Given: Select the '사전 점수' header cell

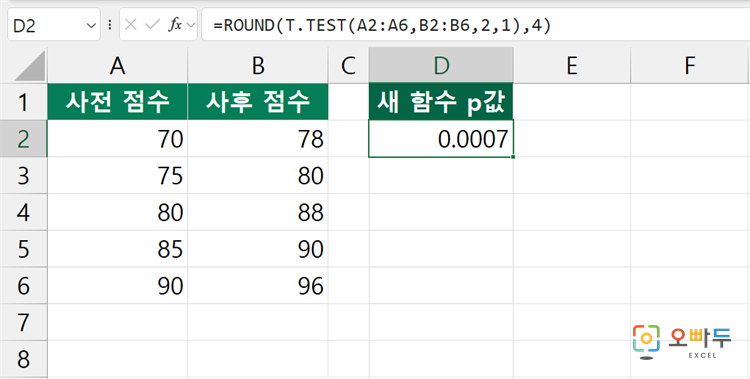Looking at the screenshot, I should pos(117,102).
